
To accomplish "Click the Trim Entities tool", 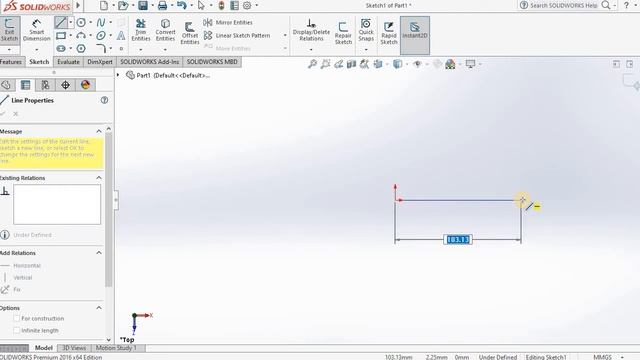I will 141,30.
